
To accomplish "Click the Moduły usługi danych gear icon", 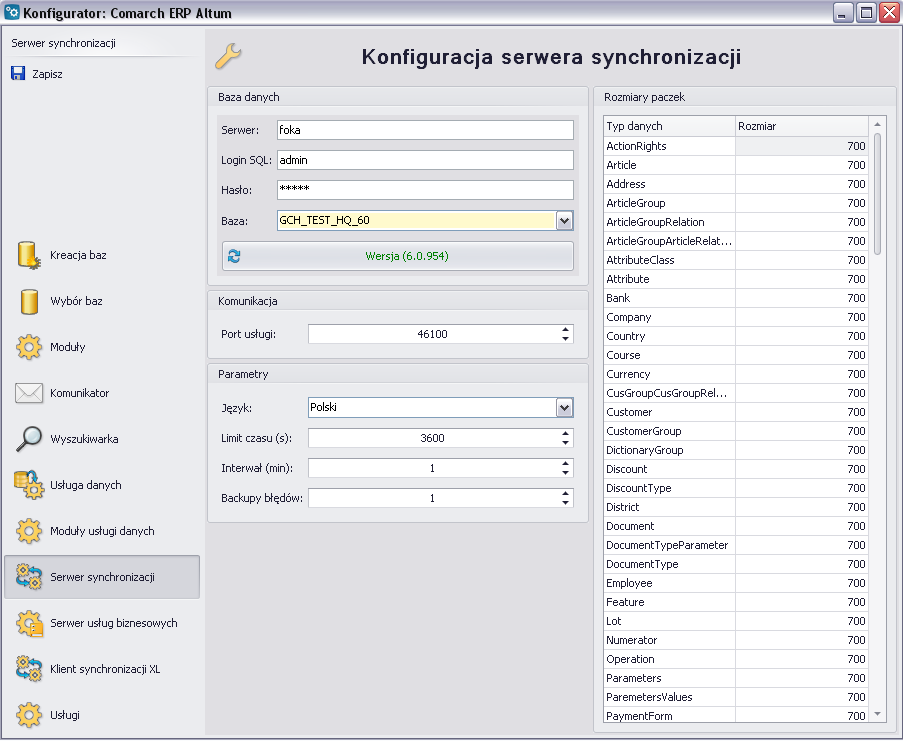I will click(x=29, y=531).
